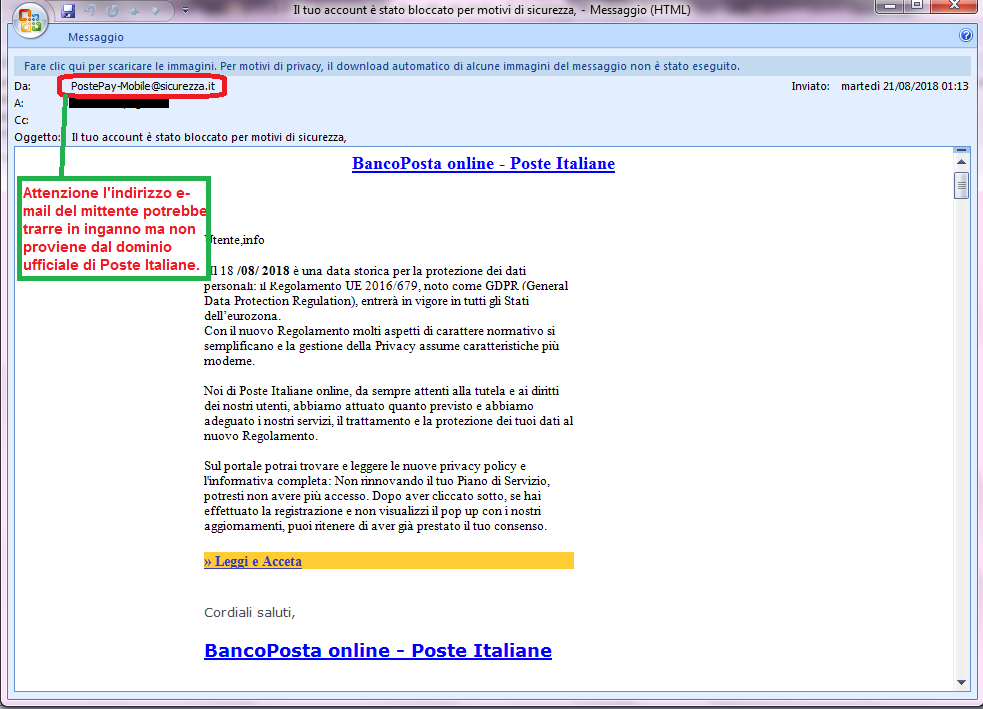Click the split bar above the scrollbar

click(961, 150)
